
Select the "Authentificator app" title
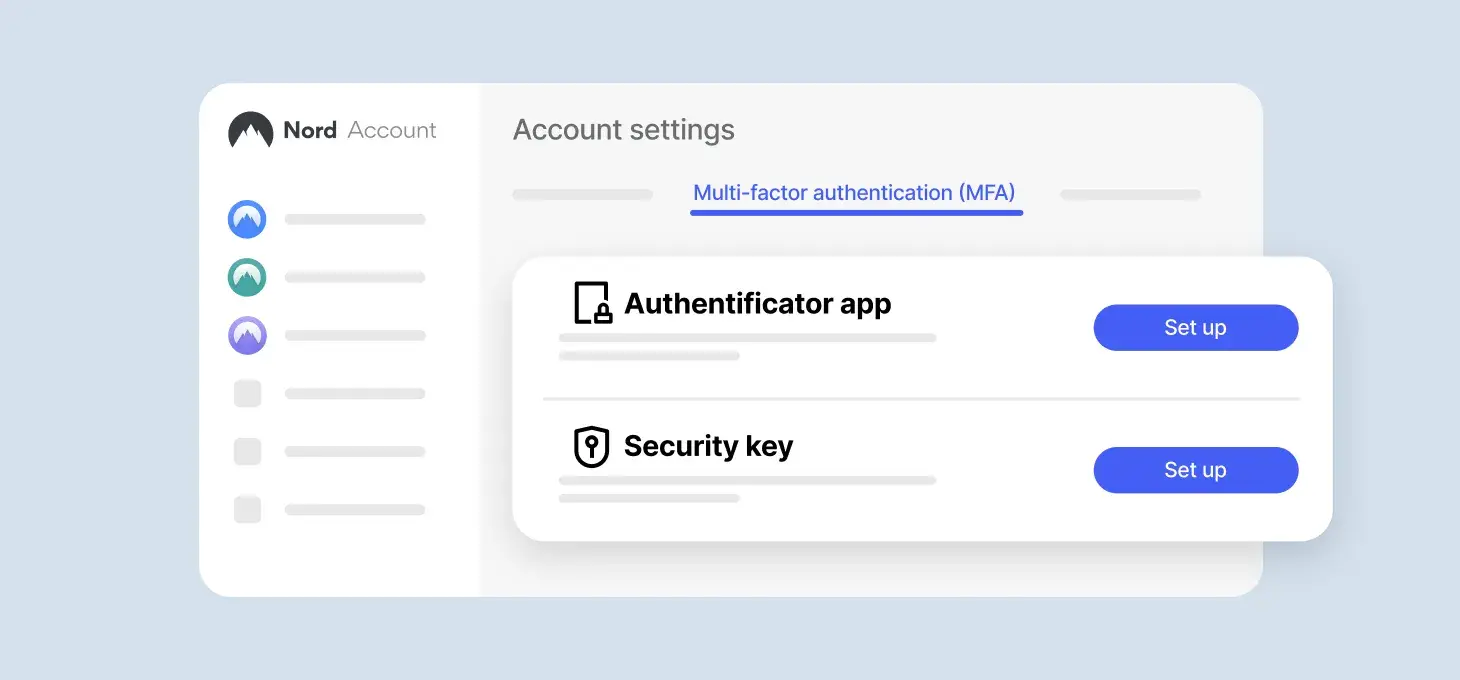click(x=757, y=303)
